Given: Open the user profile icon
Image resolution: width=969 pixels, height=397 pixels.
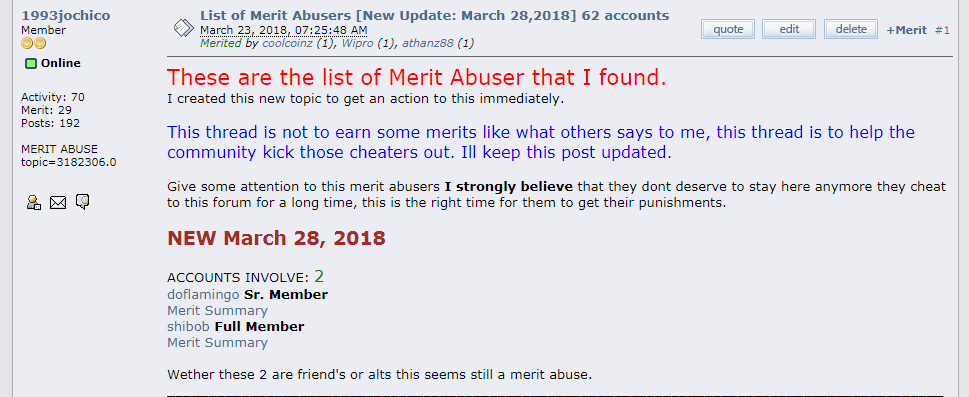Looking at the screenshot, I should (x=34, y=202).
